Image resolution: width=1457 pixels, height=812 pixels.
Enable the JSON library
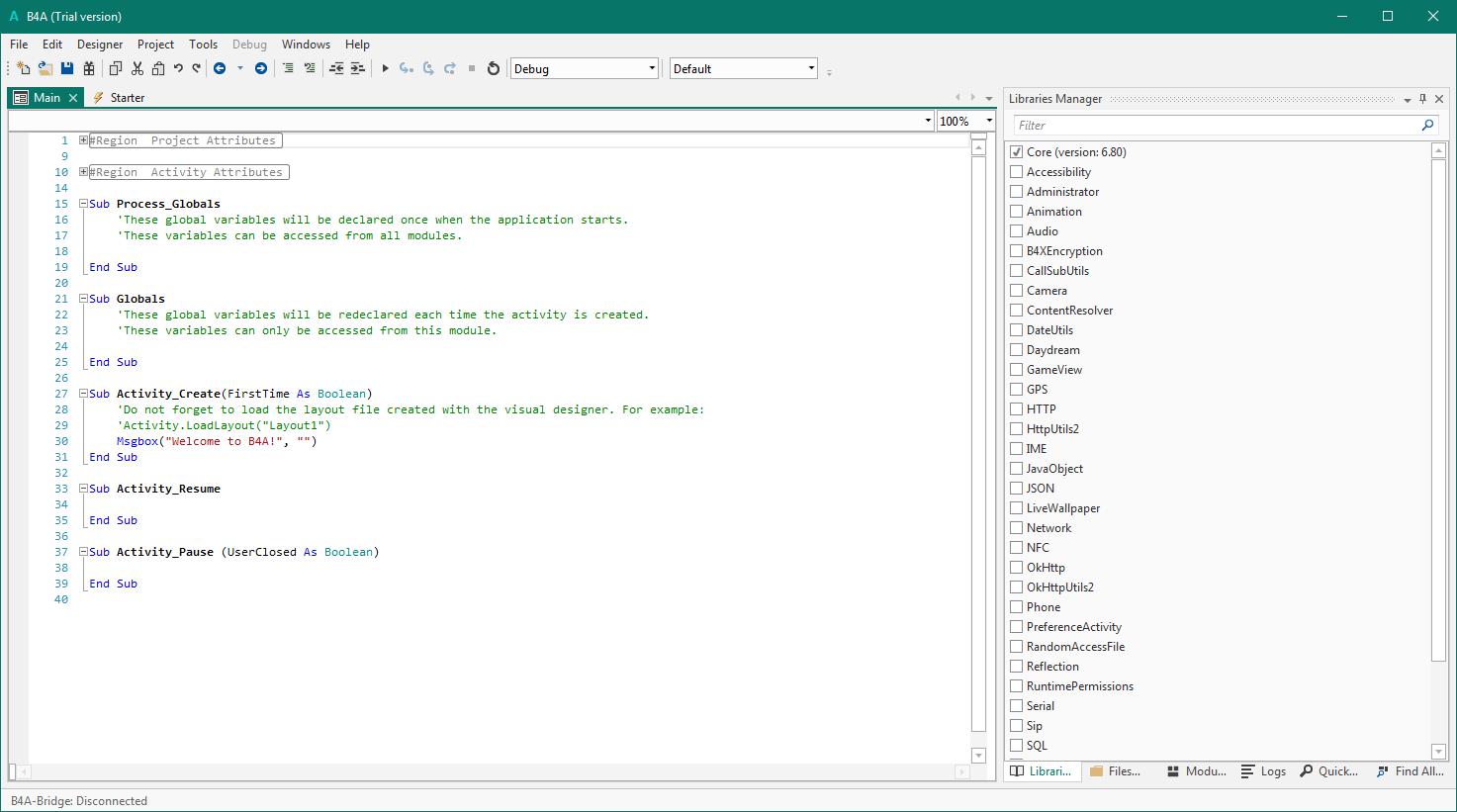pyautogui.click(x=1016, y=489)
